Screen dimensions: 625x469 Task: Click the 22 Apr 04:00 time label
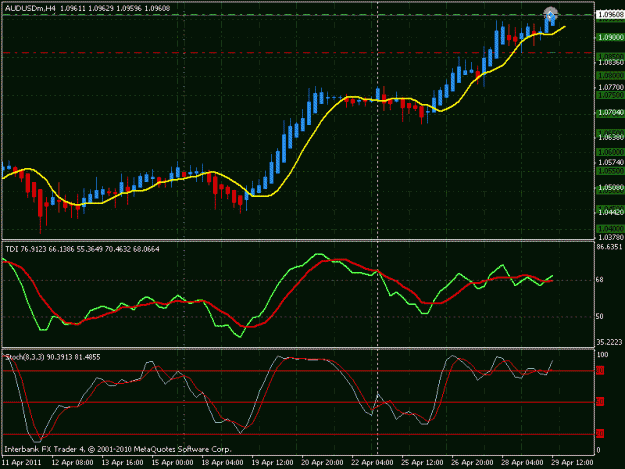(372, 463)
